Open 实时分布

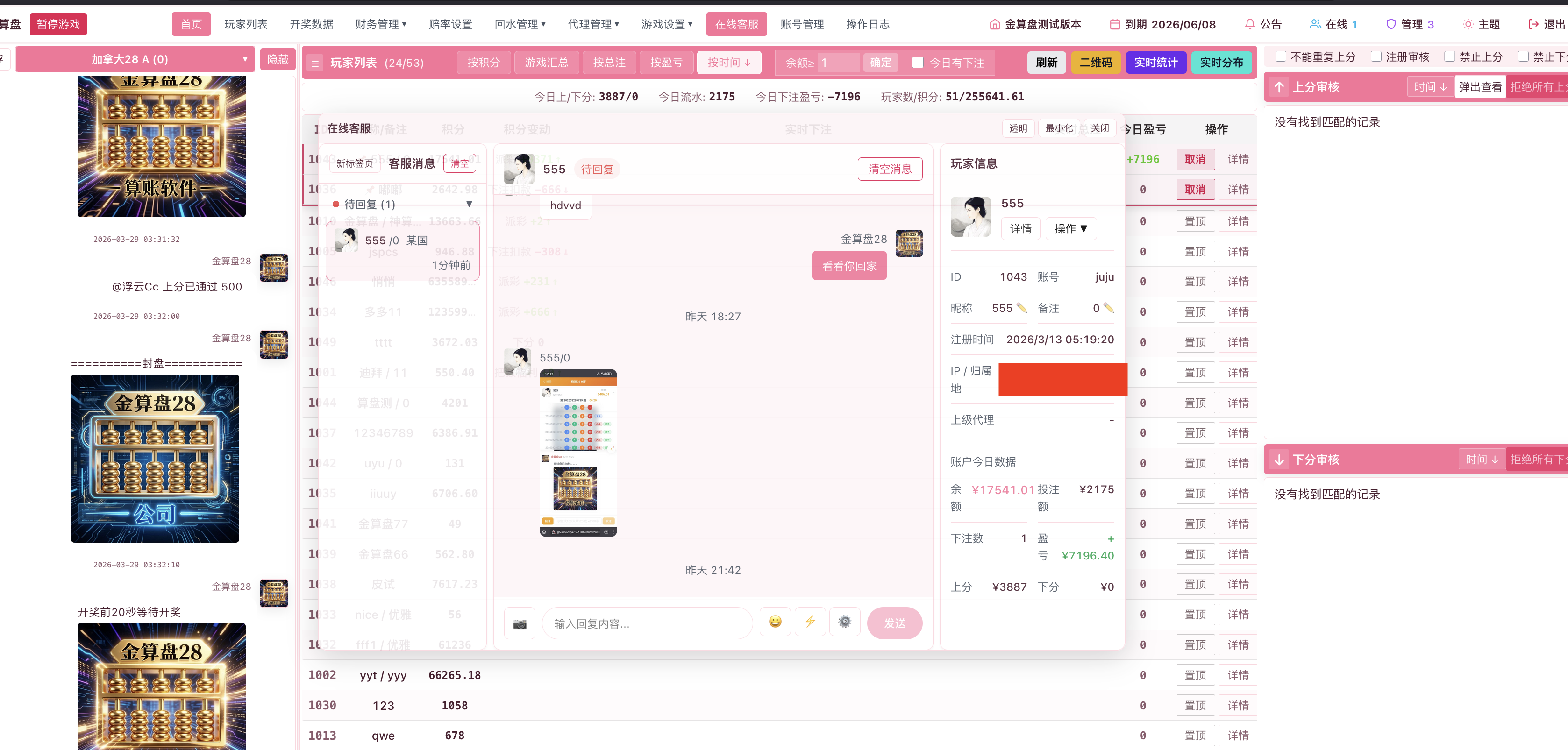[1222, 63]
